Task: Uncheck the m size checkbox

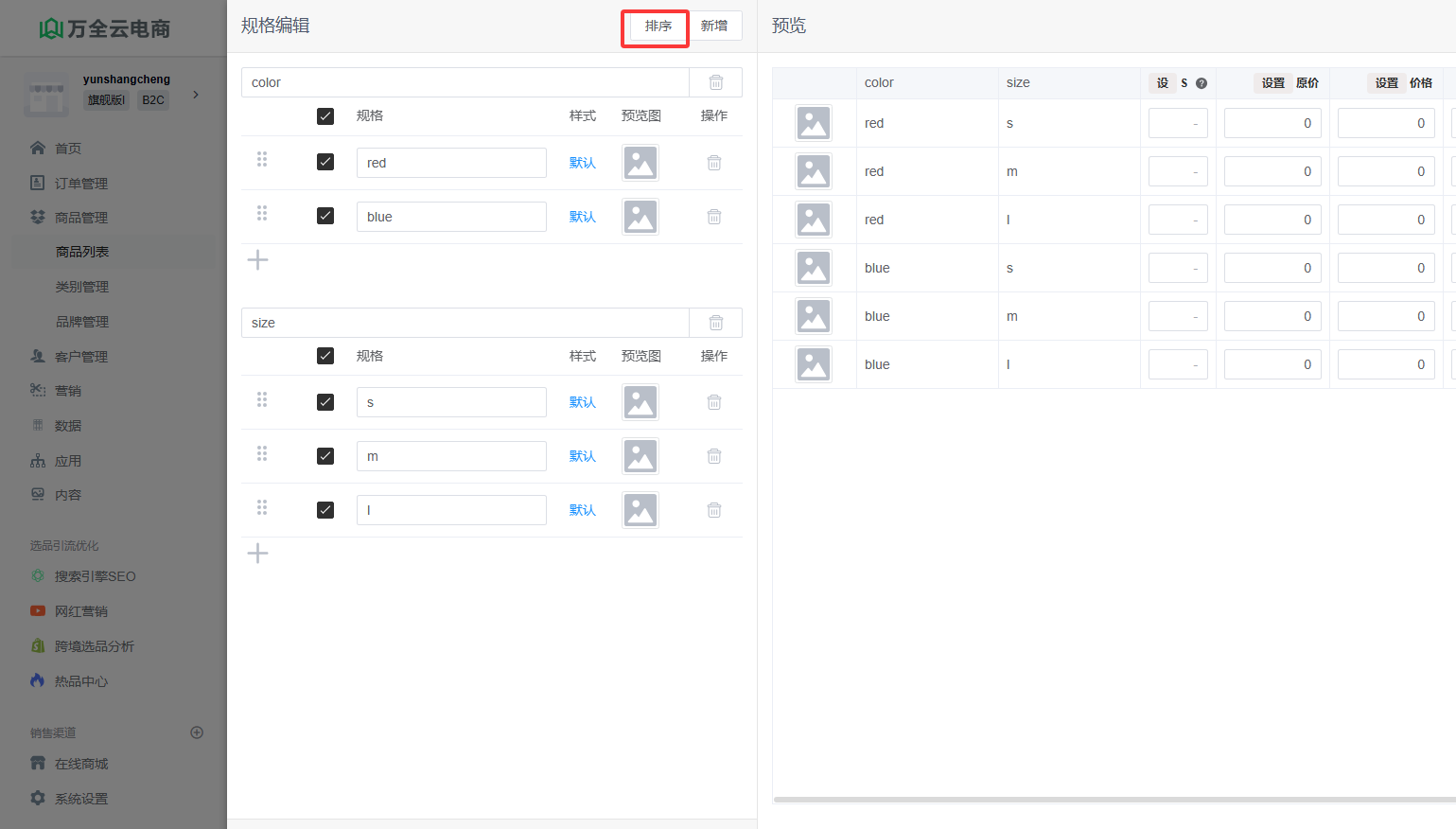Action: [x=325, y=456]
